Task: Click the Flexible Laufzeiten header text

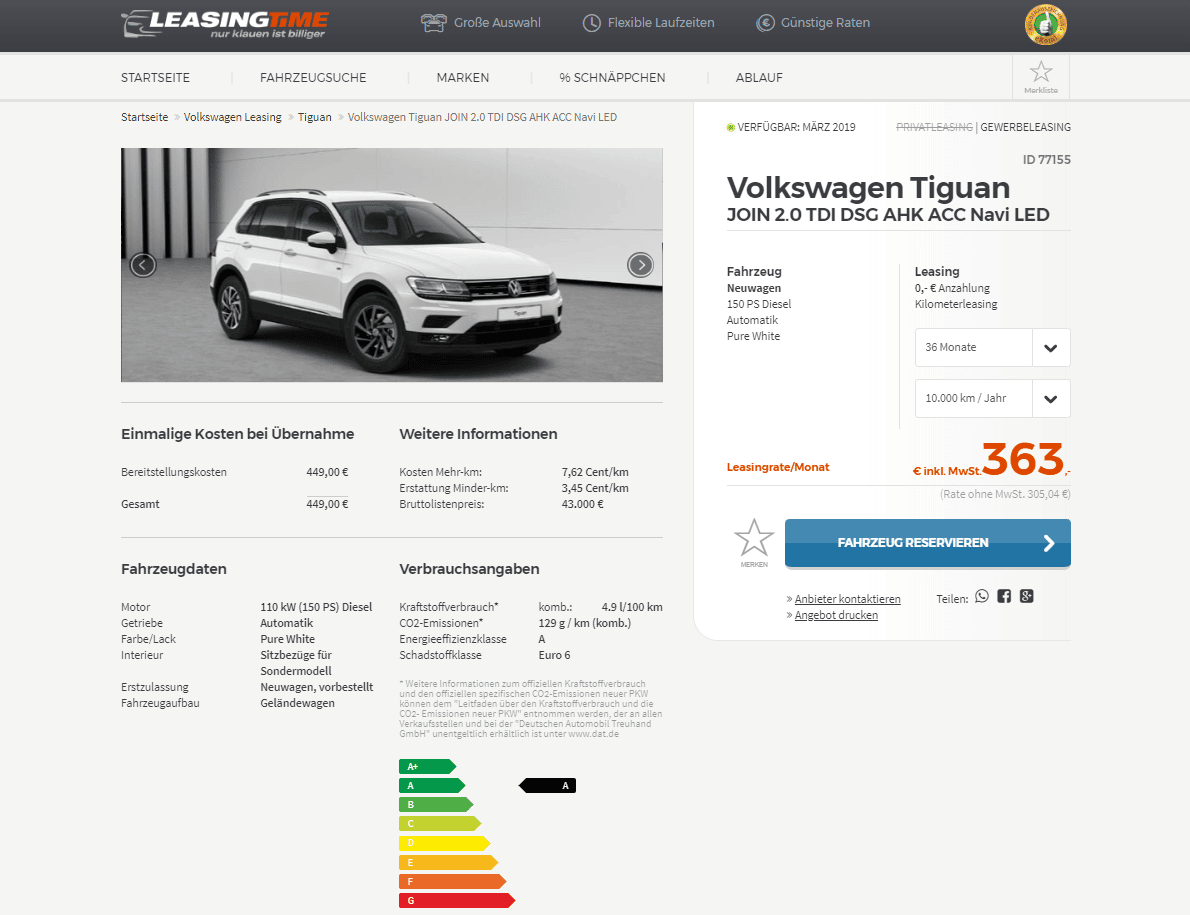Action: click(x=661, y=23)
